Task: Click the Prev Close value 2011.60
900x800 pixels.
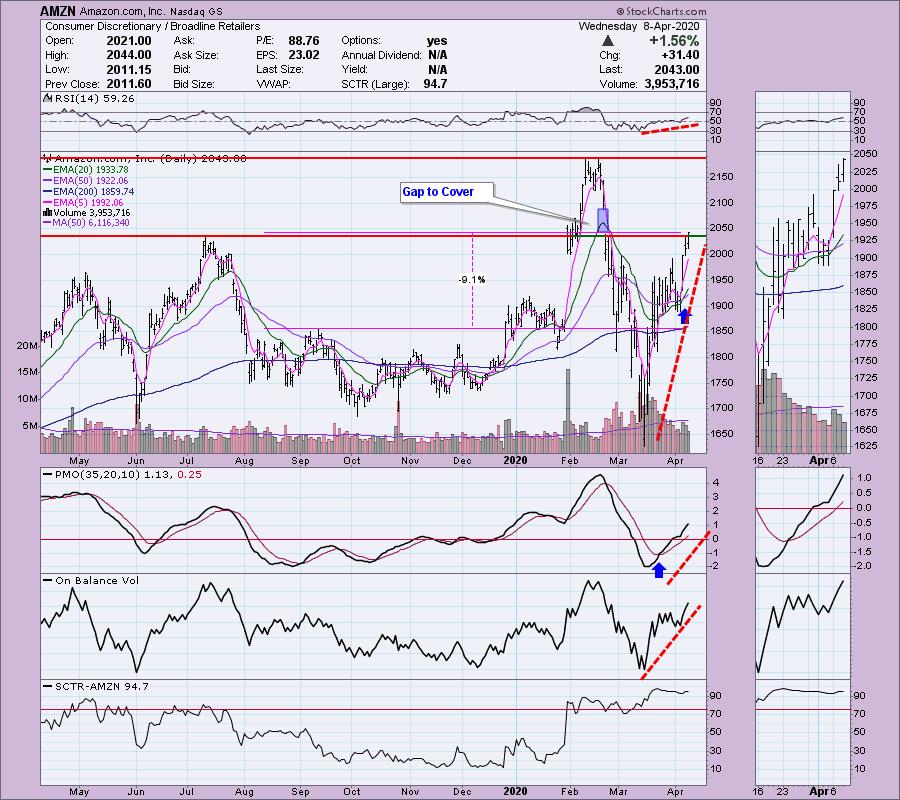Action: click(x=129, y=84)
